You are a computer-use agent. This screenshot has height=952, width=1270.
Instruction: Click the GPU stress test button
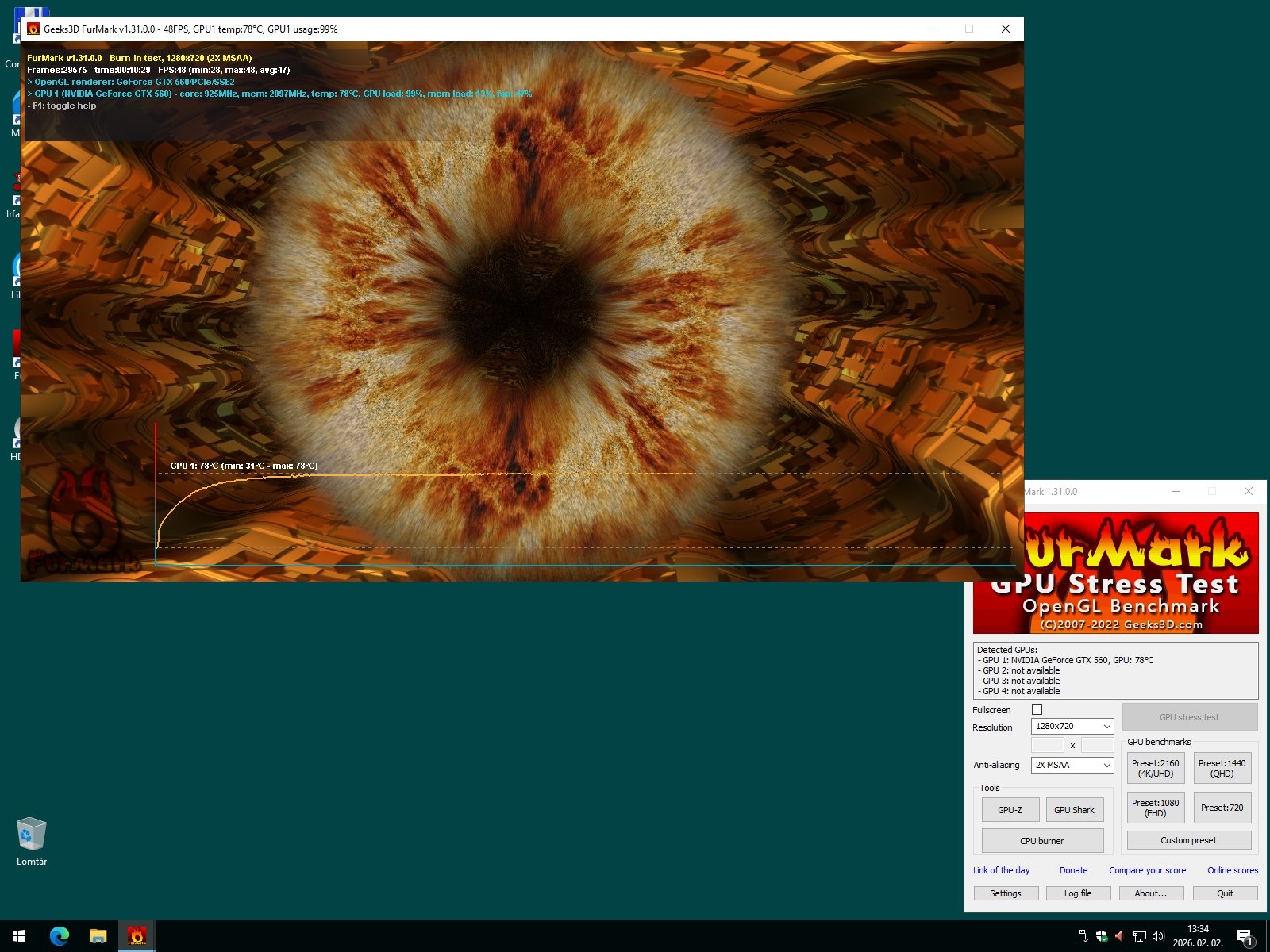tap(1189, 717)
